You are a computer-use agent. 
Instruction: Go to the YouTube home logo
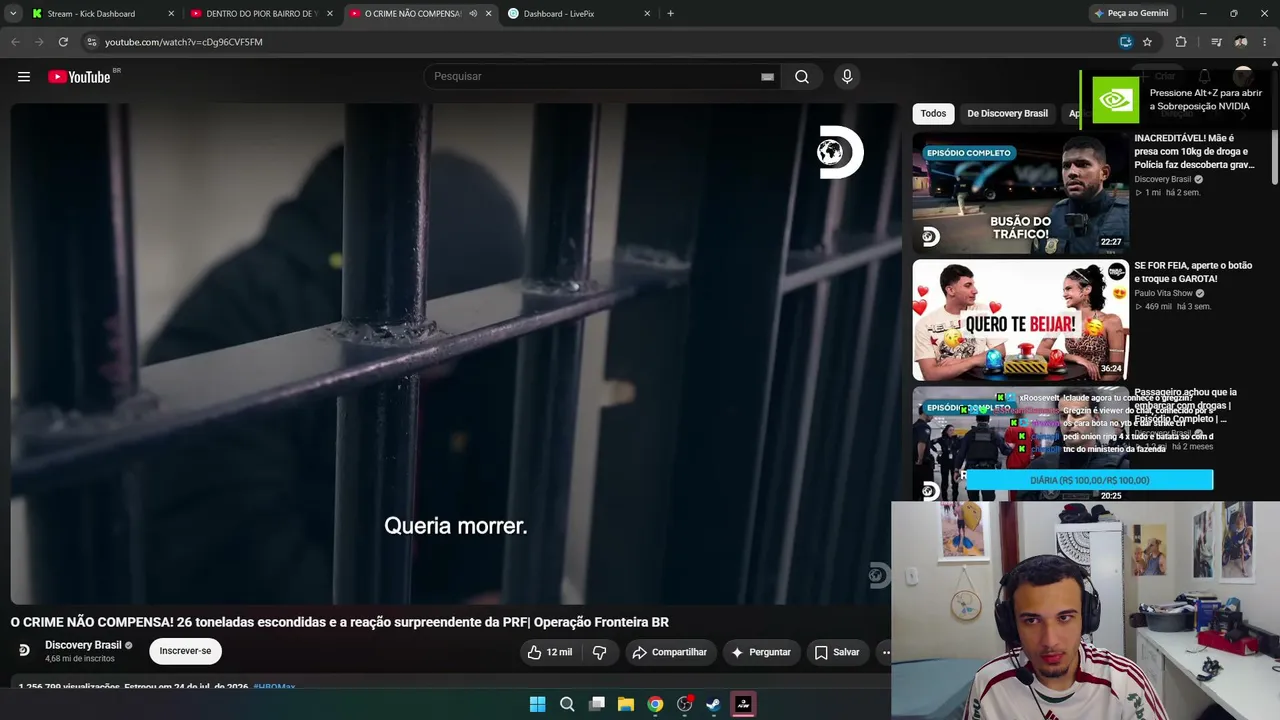click(79, 77)
